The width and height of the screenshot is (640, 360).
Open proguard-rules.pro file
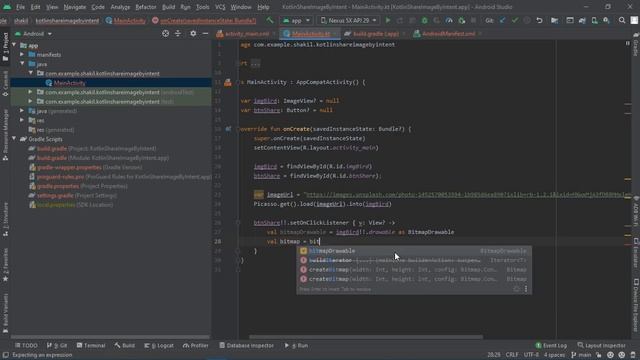click(x=120, y=177)
